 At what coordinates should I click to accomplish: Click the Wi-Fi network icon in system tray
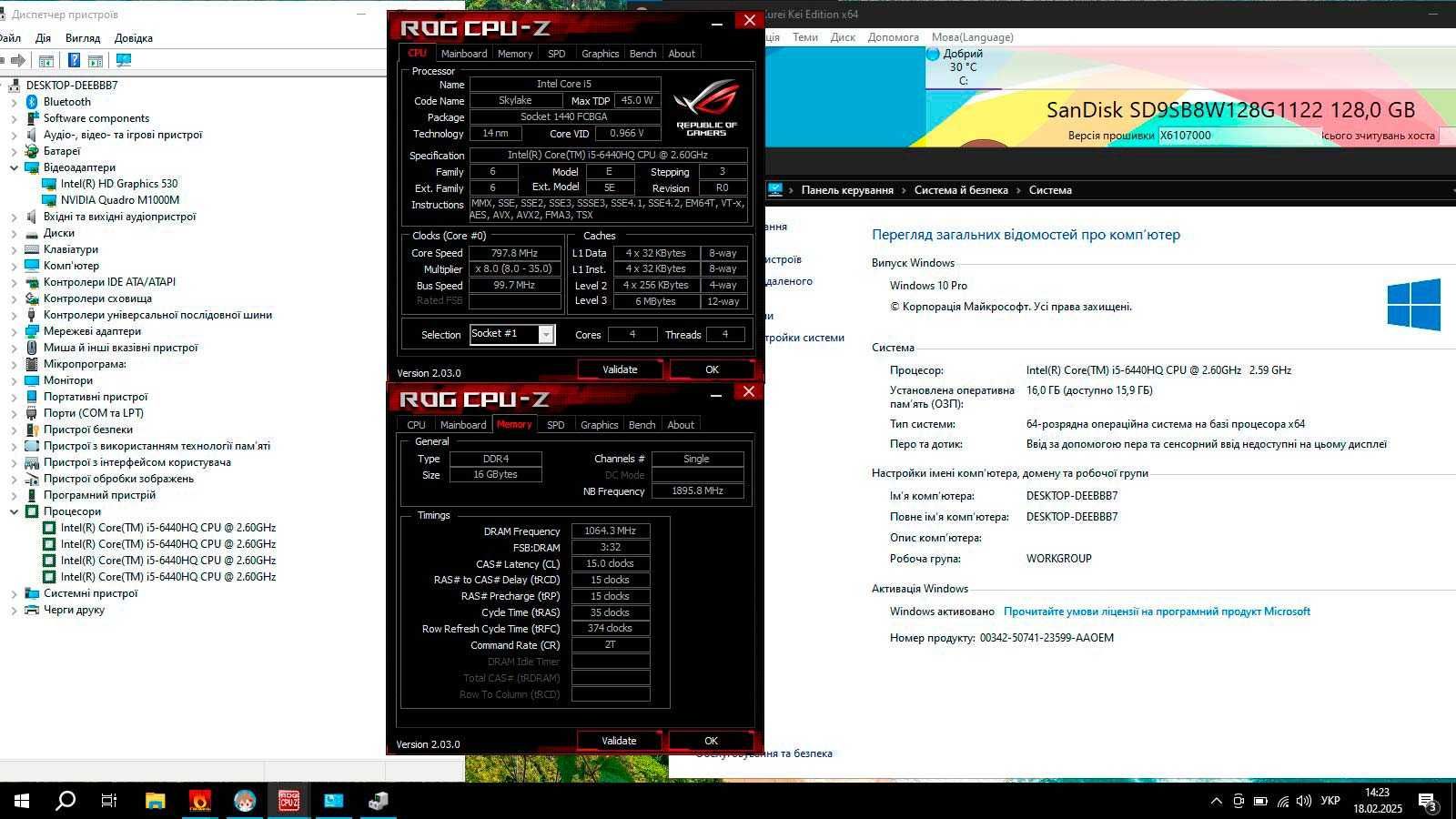tap(1282, 801)
